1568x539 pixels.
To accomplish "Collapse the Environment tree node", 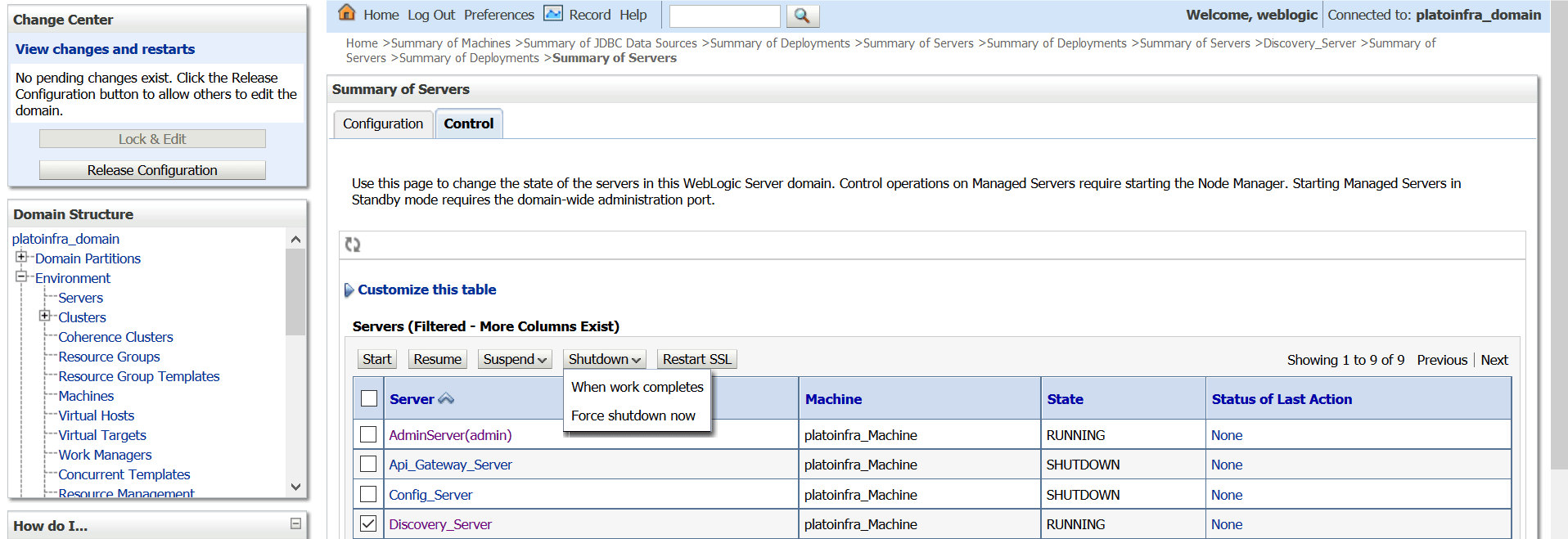I will tap(21, 276).
